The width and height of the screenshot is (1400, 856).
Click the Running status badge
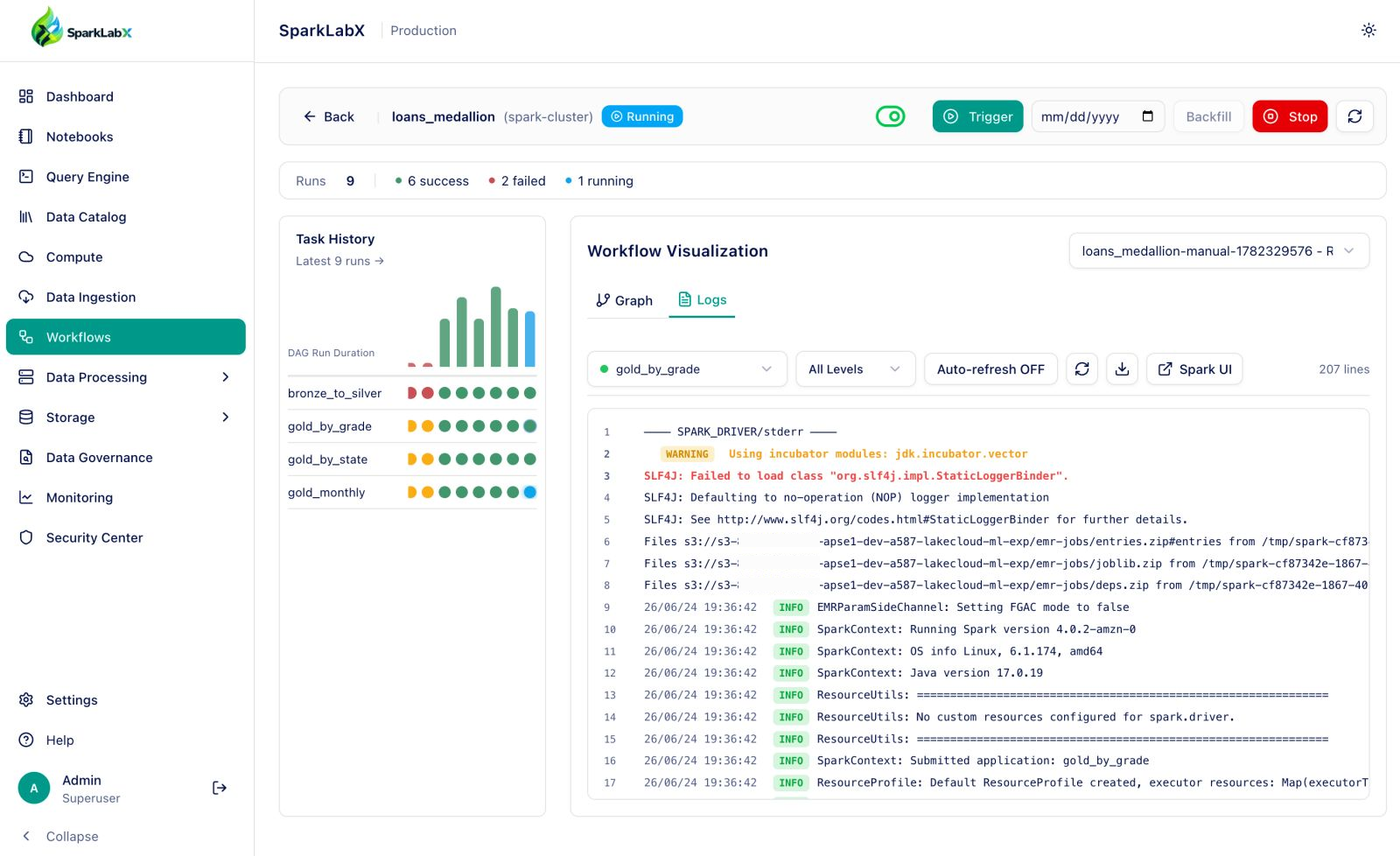[x=642, y=116]
